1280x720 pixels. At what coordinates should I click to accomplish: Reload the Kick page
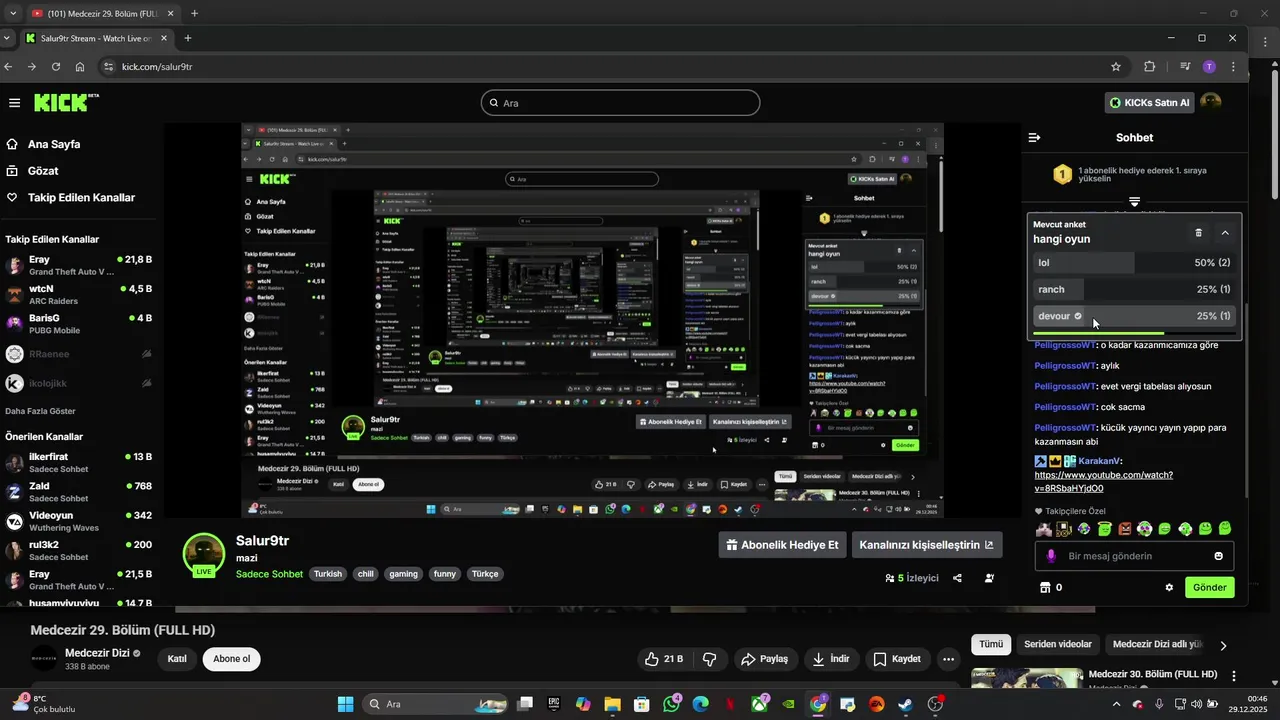click(56, 67)
